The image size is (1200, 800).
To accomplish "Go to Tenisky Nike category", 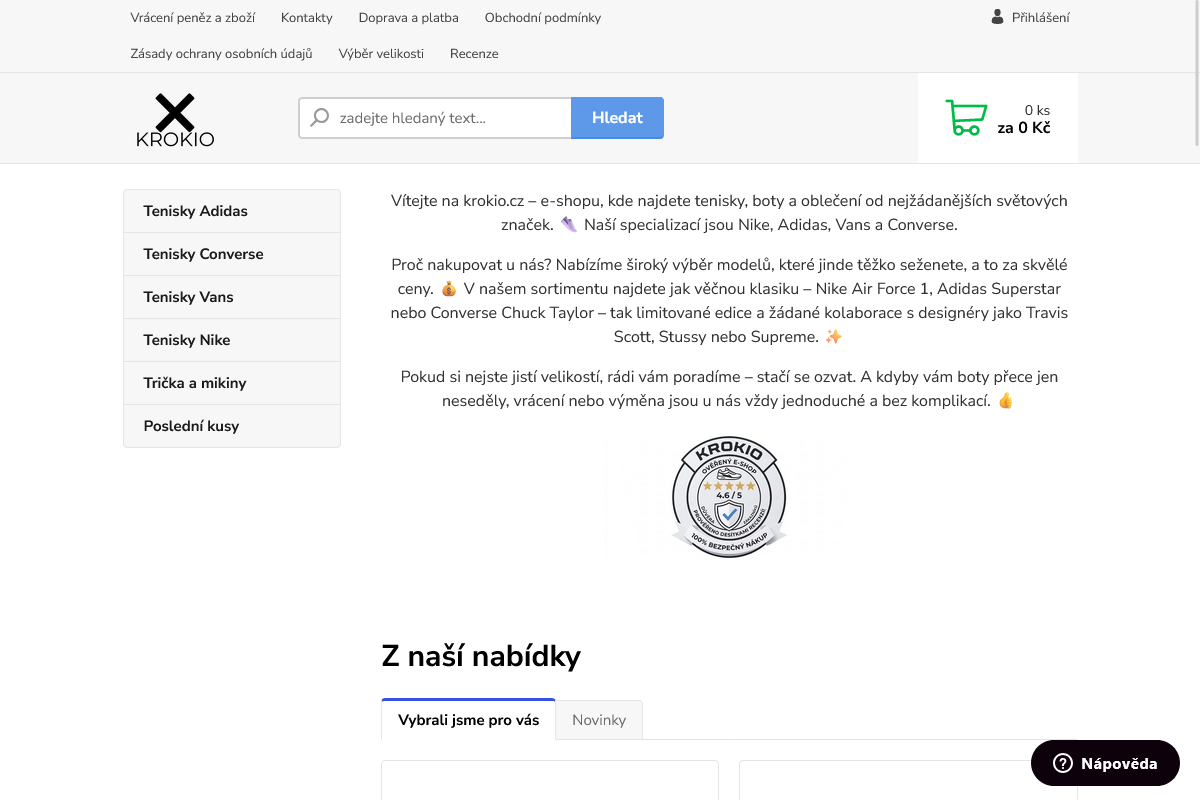I will 187,340.
